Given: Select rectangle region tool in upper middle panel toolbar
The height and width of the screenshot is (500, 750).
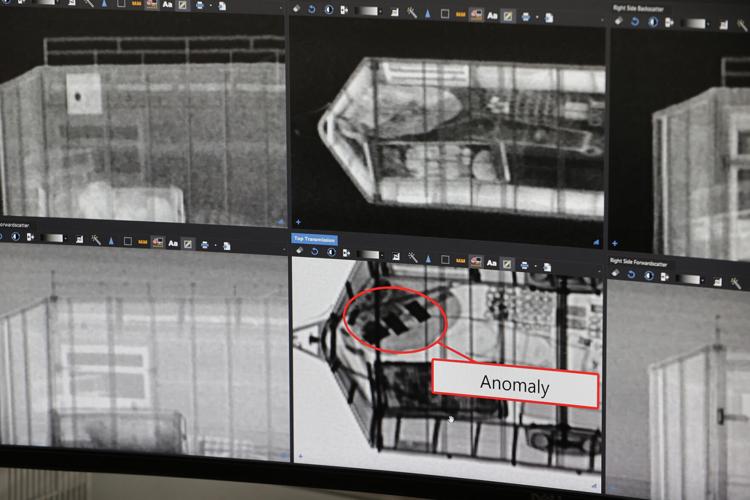Looking at the screenshot, I should pyautogui.click(x=445, y=14).
